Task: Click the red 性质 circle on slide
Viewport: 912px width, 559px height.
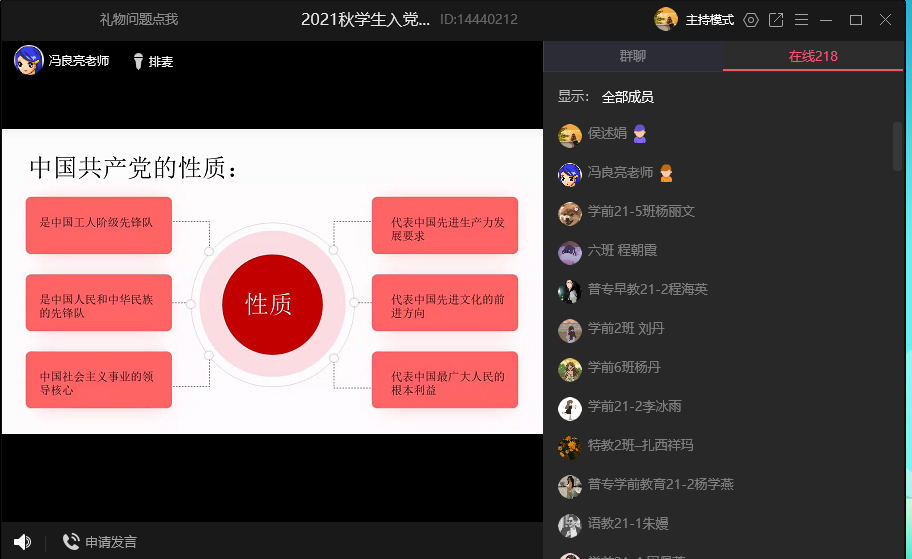Action: click(x=271, y=304)
